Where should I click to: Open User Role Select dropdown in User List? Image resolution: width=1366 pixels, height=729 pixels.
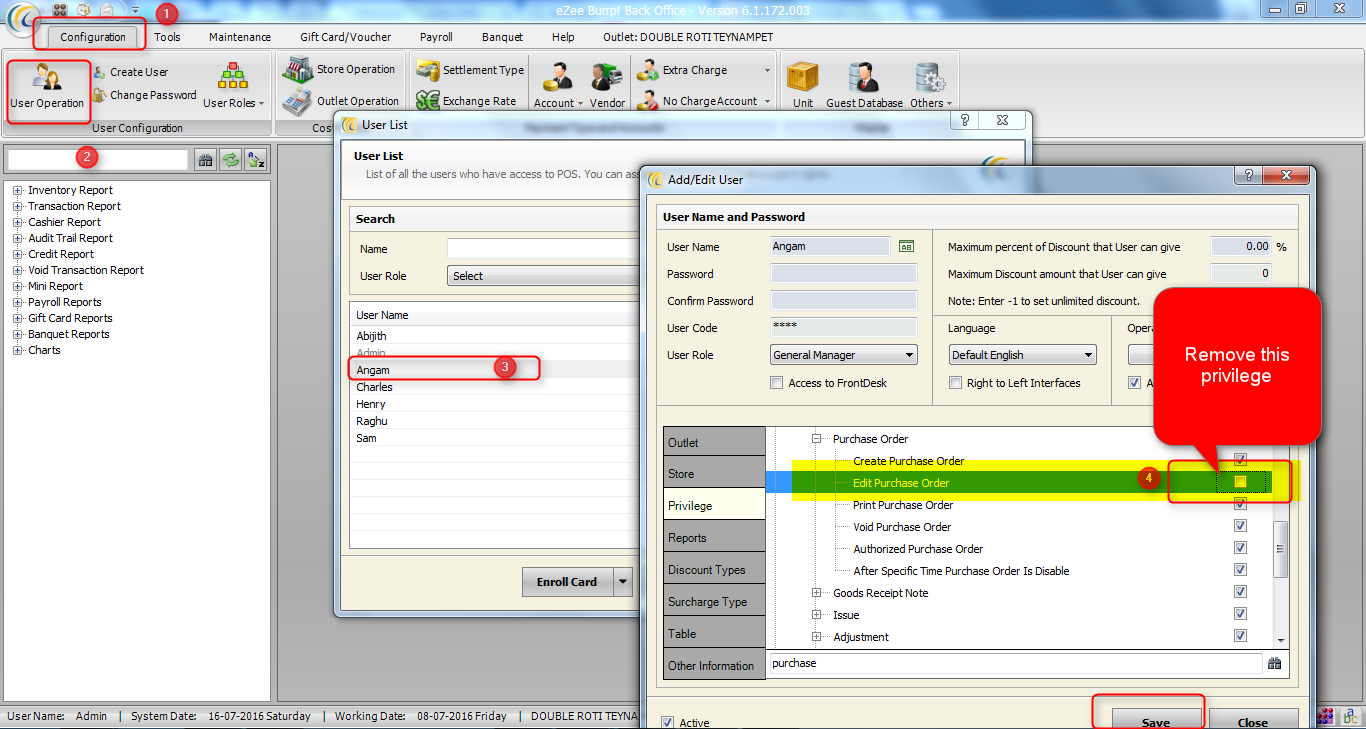(545, 276)
